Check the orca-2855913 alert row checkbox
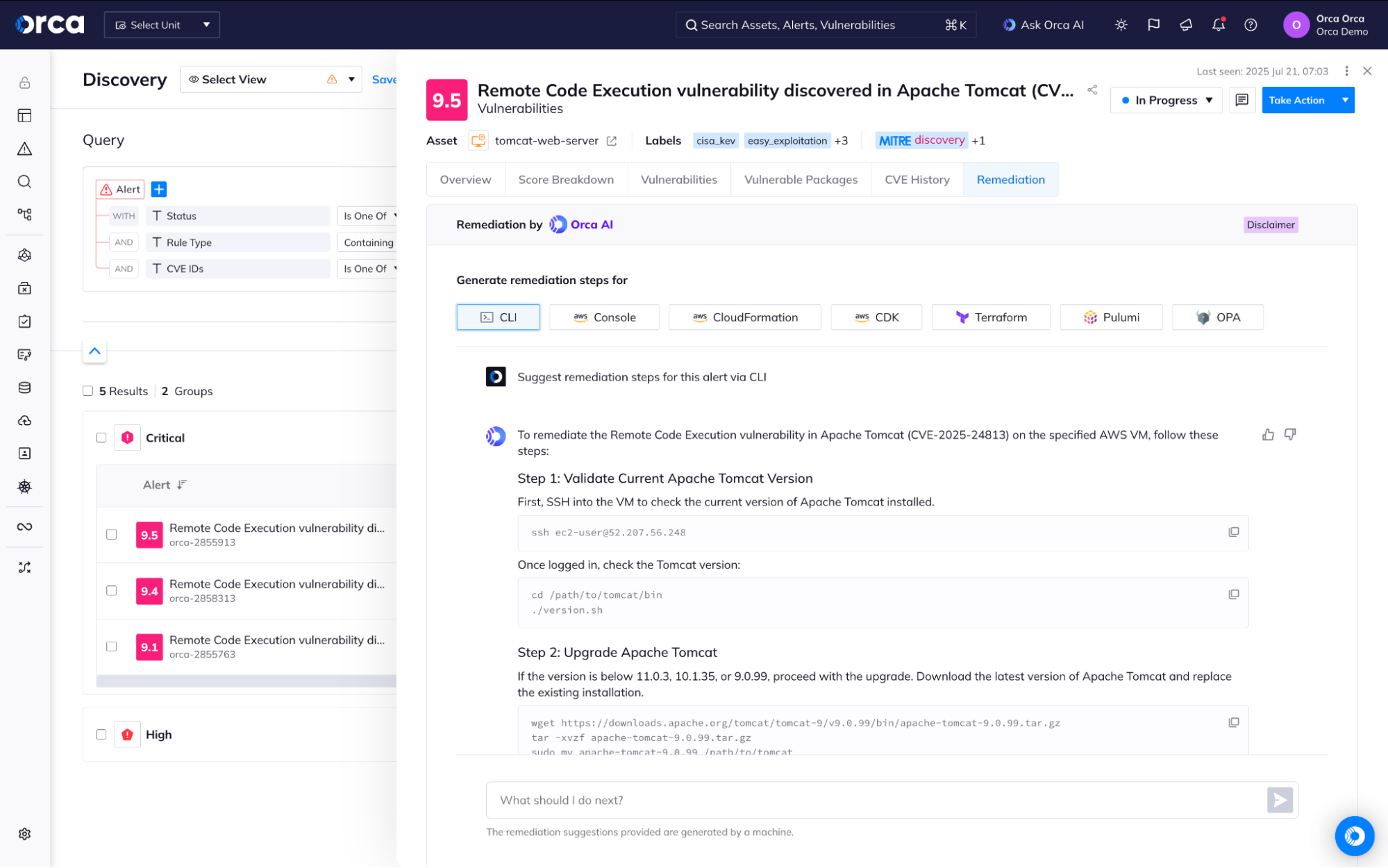Image resolution: width=1388 pixels, height=868 pixels. point(111,535)
